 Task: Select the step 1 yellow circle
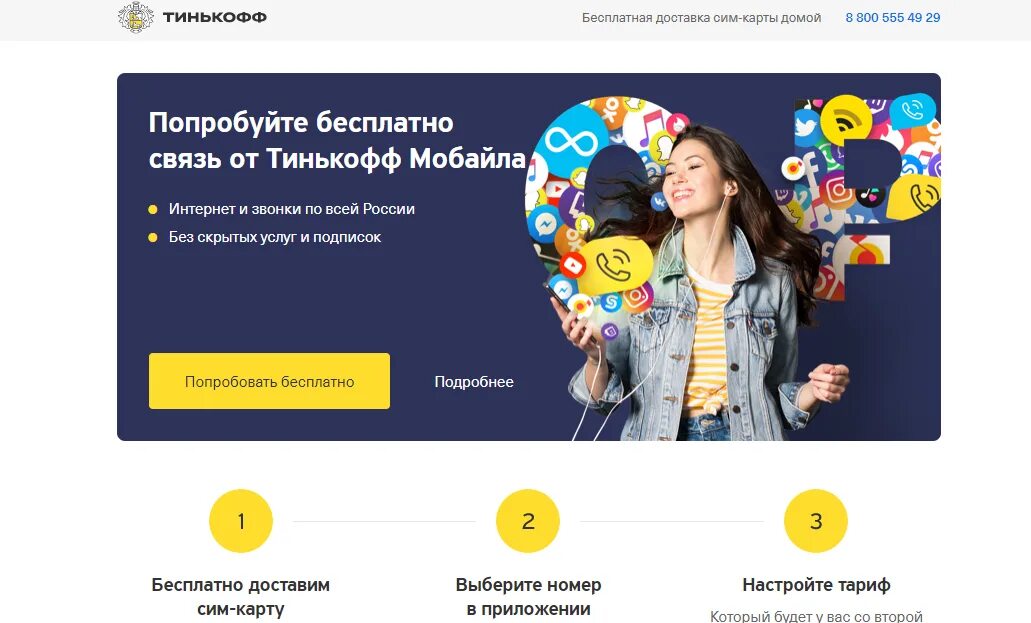pyautogui.click(x=241, y=521)
